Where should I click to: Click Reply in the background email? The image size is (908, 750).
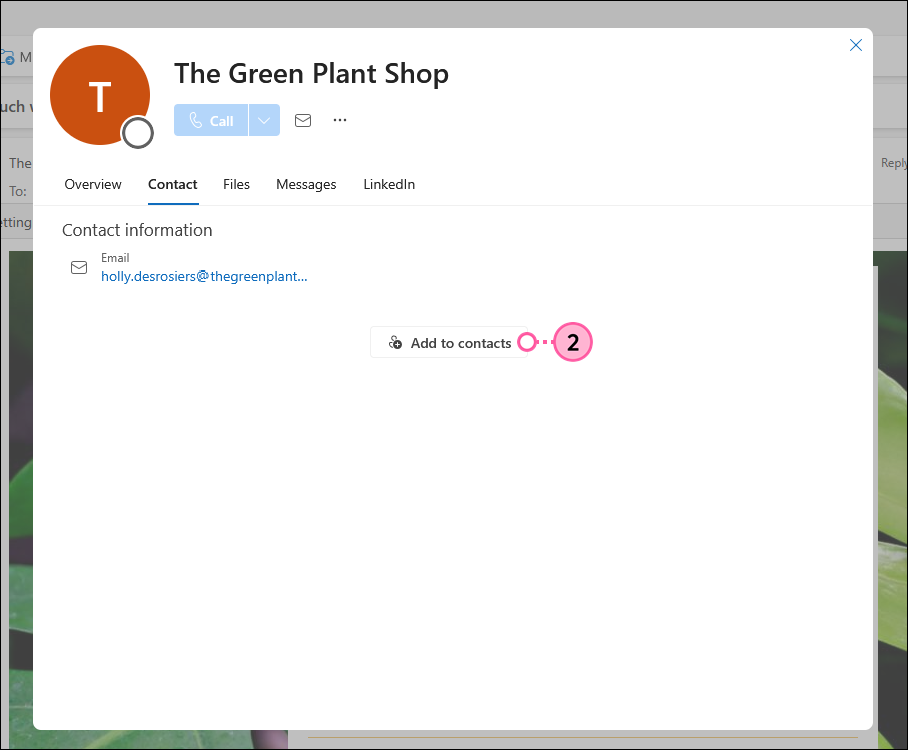pyautogui.click(x=893, y=163)
